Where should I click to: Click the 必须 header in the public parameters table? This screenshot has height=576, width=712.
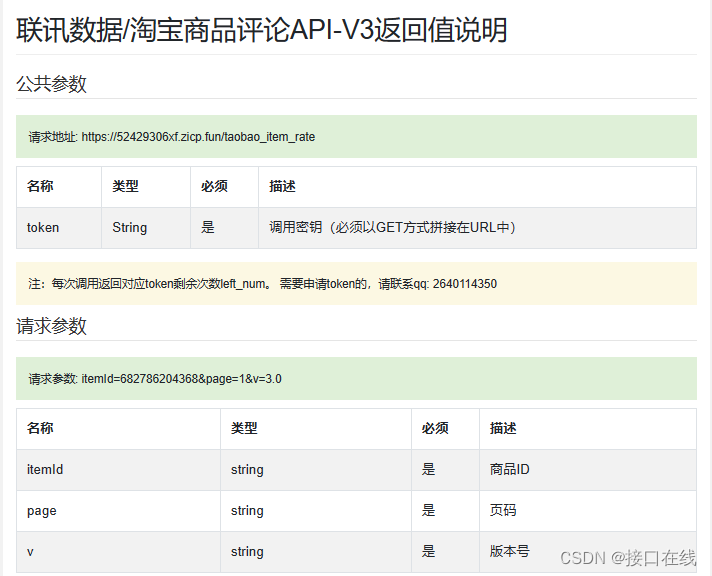click(x=224, y=187)
